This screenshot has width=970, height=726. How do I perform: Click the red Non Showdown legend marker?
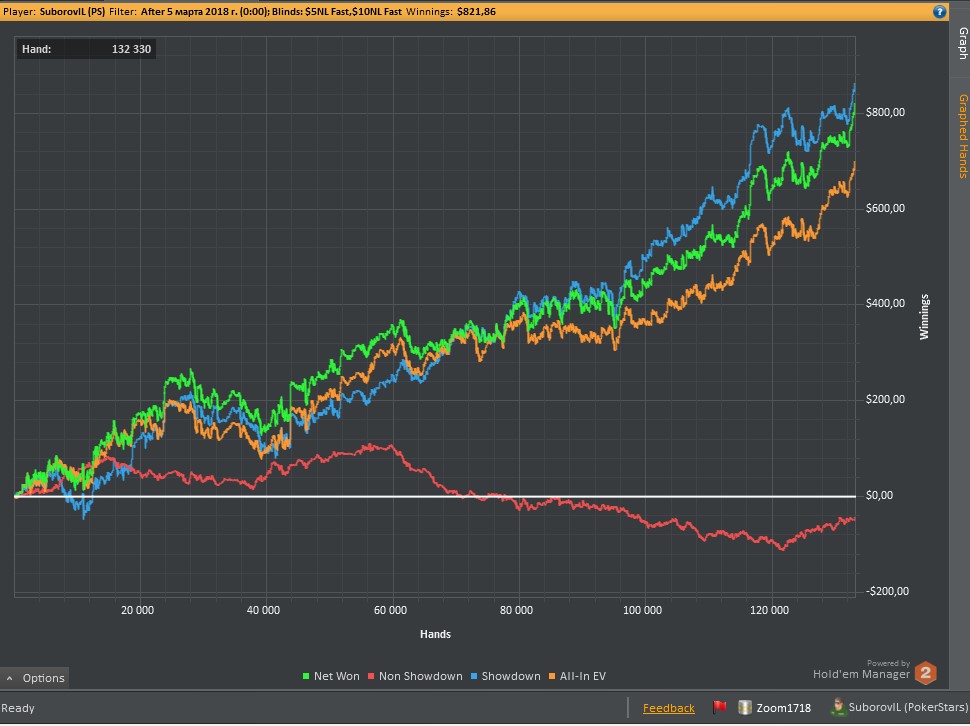click(x=372, y=677)
